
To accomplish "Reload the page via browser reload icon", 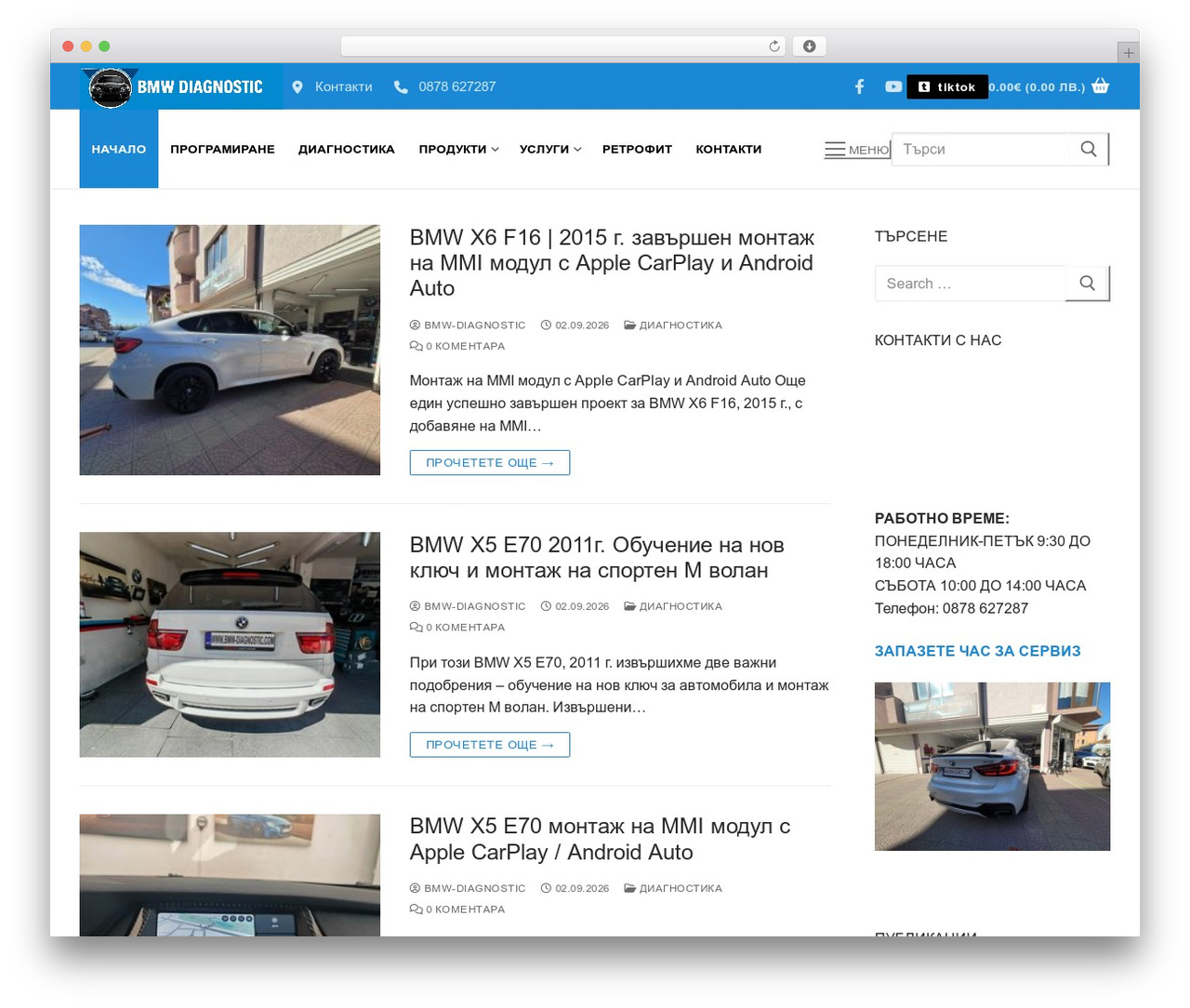I will pyautogui.click(x=774, y=46).
